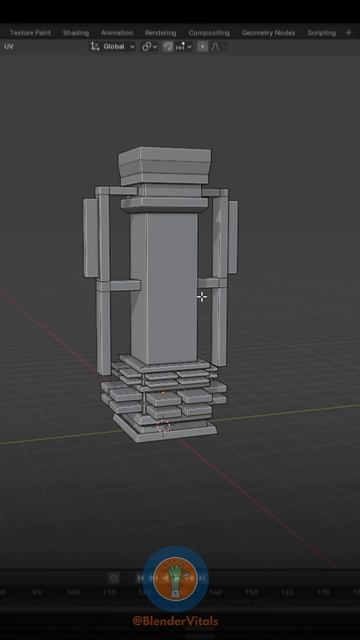This screenshot has height=640, width=360.
Task: Click the jump to start playback icon
Action: (x=140, y=578)
